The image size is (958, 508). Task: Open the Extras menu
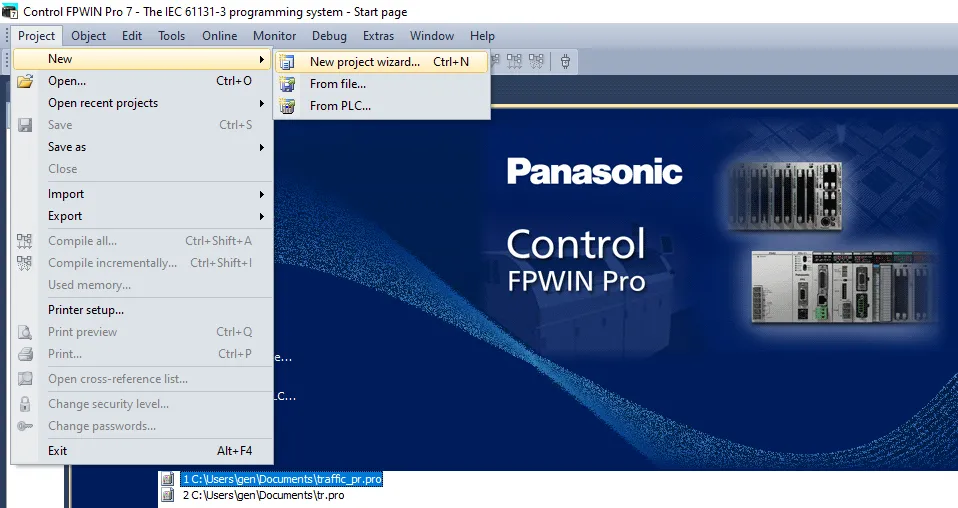pyautogui.click(x=378, y=35)
